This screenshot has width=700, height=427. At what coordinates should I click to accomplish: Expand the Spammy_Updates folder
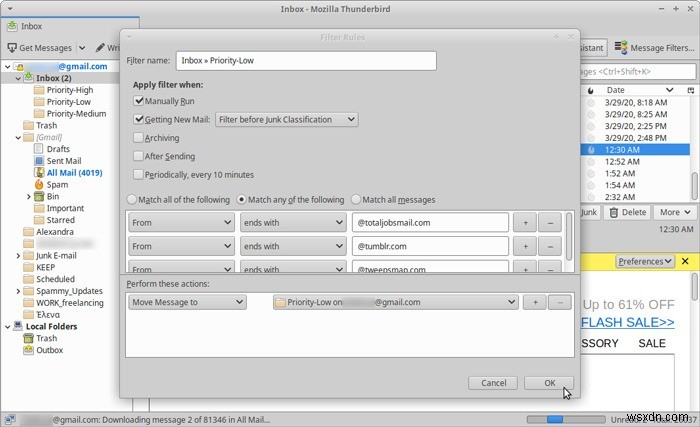pos(18,291)
